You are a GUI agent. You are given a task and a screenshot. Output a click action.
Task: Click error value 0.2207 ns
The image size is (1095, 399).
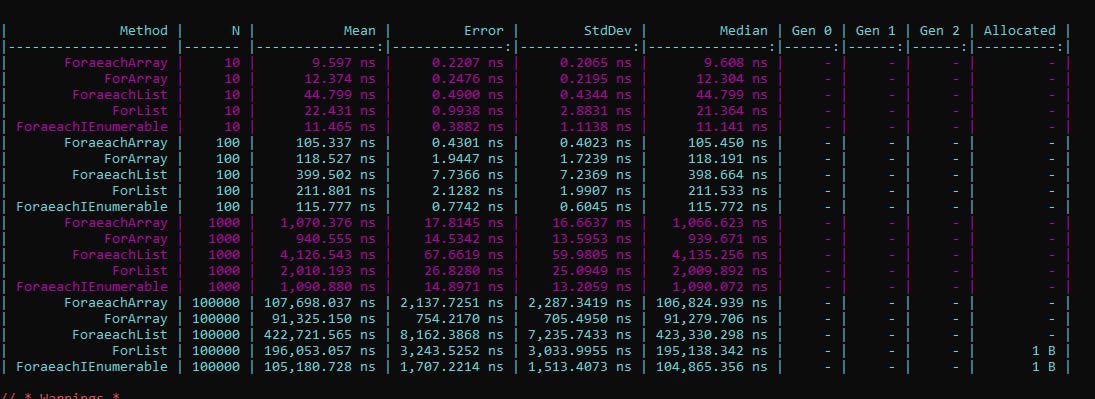coord(467,63)
